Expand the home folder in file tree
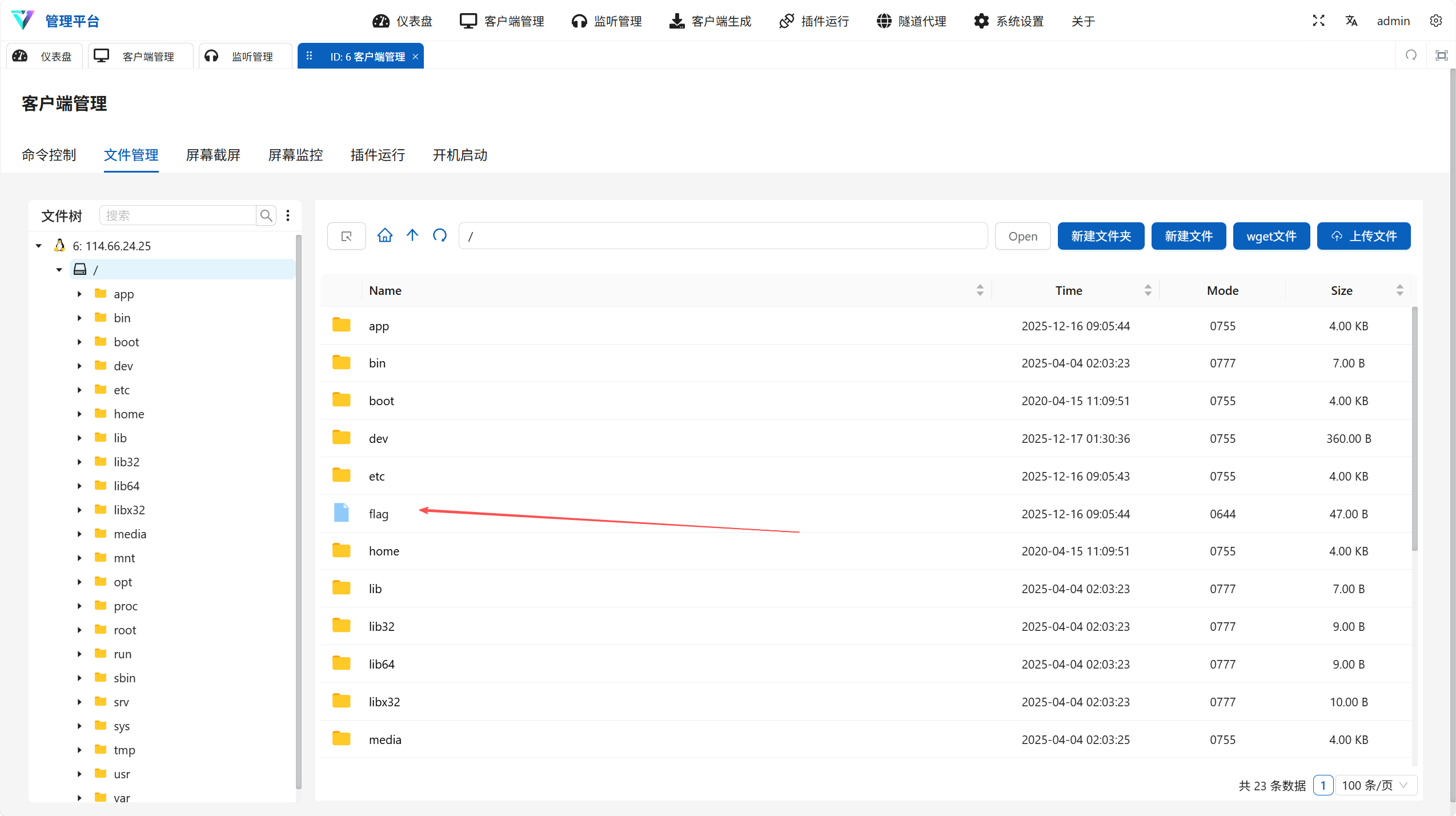This screenshot has width=1456, height=816. (x=79, y=413)
